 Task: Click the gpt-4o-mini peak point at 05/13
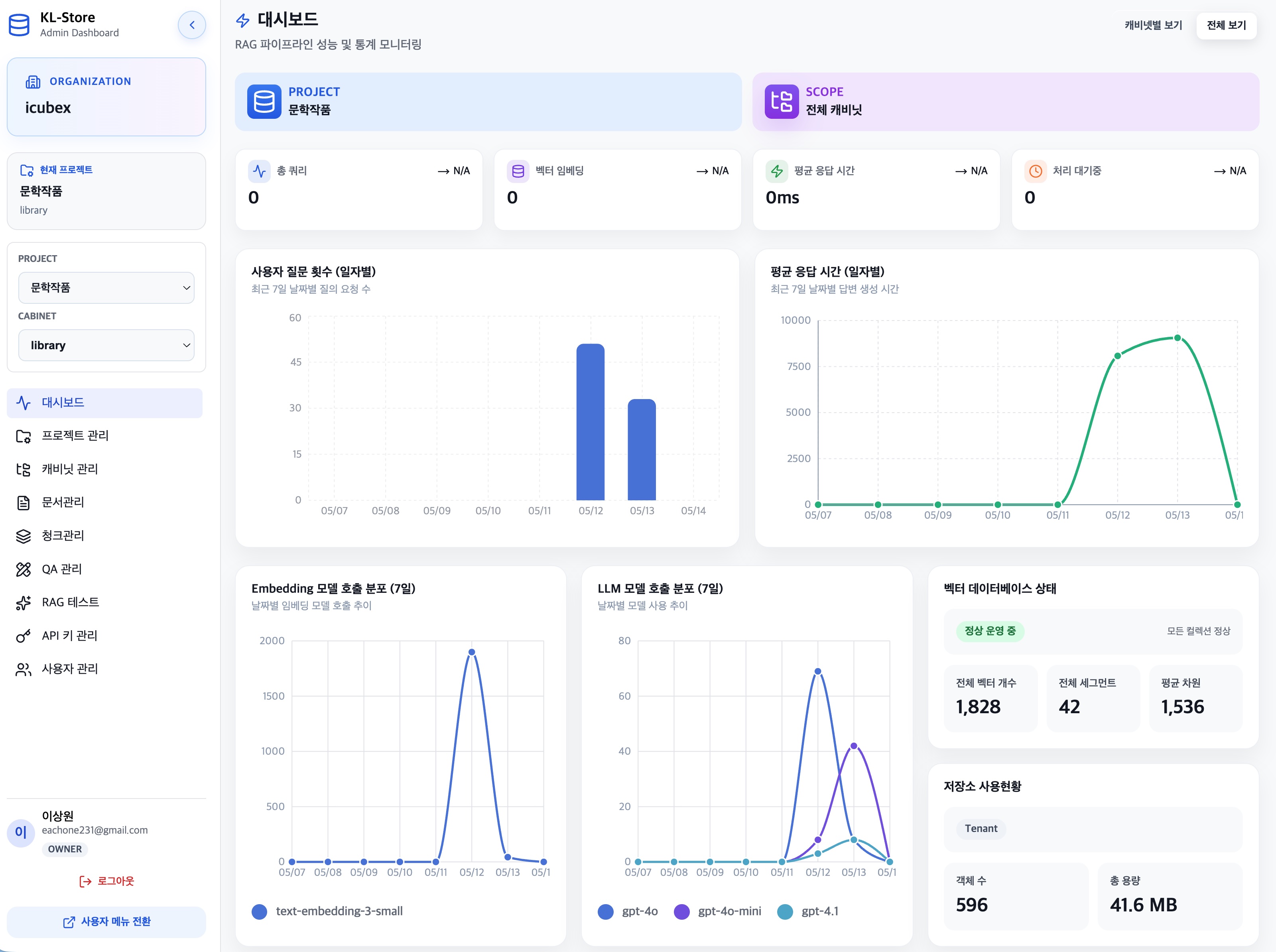(x=854, y=746)
